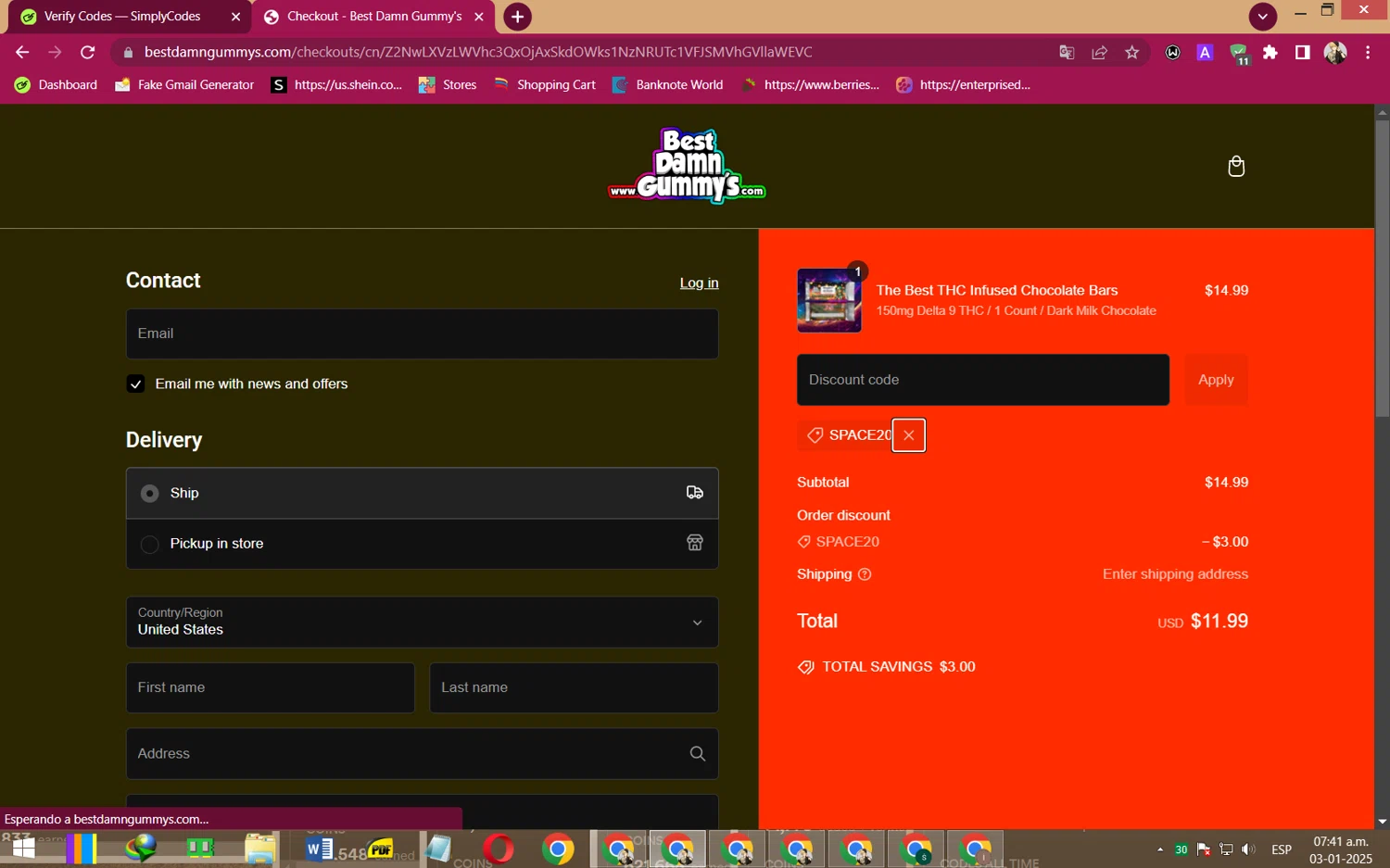
Task: Click the Total $11.99 amount
Action: click(1219, 621)
